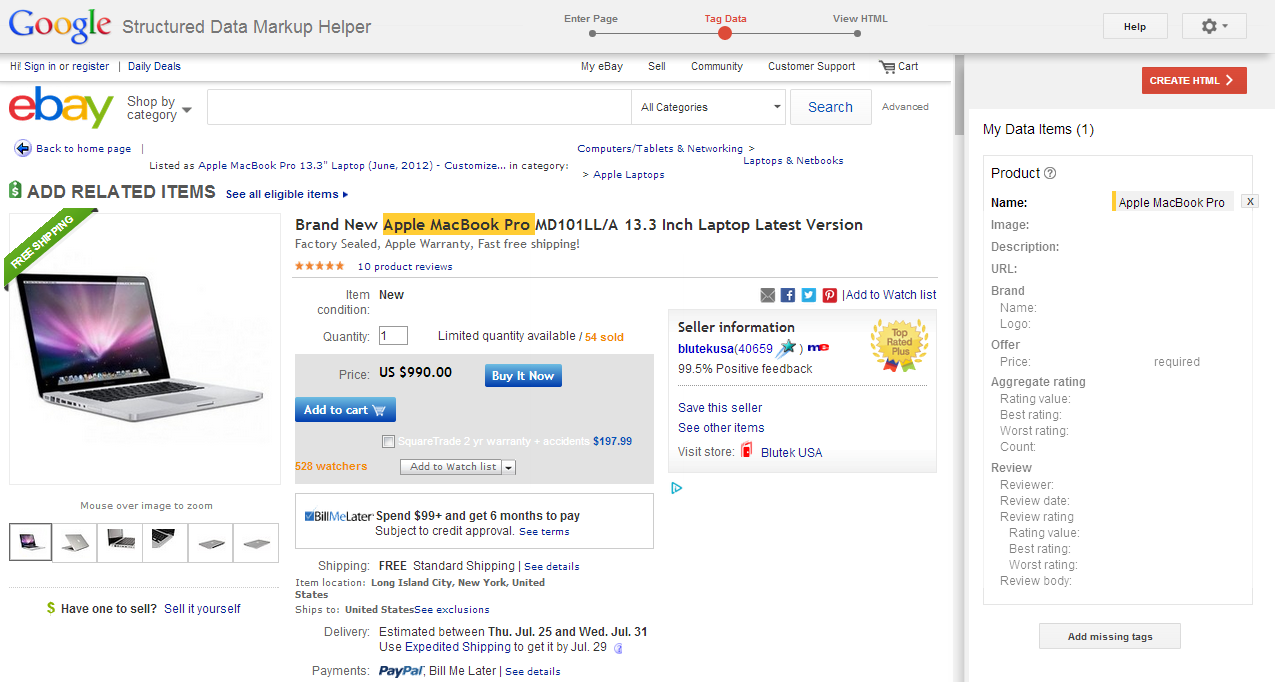Select the Sell tab in eBay navigation
The image size is (1275, 682).
(x=656, y=66)
